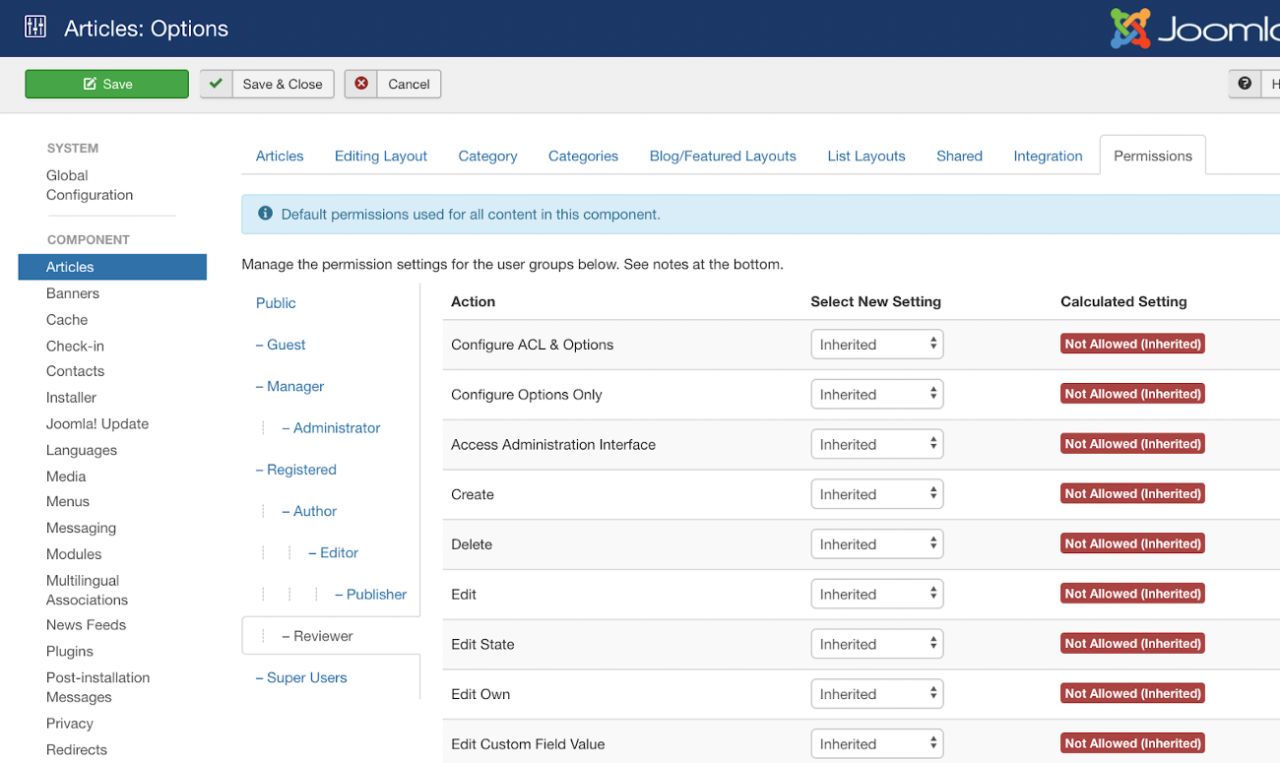Click Not Allowed badge for Edit State
This screenshot has height=763, width=1280.
(1133, 644)
